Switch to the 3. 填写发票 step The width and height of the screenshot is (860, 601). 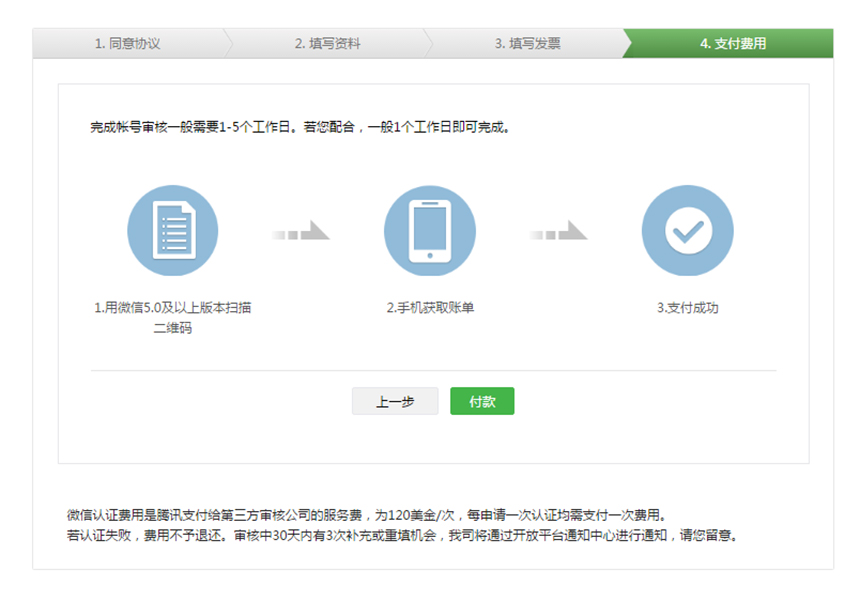pos(527,44)
